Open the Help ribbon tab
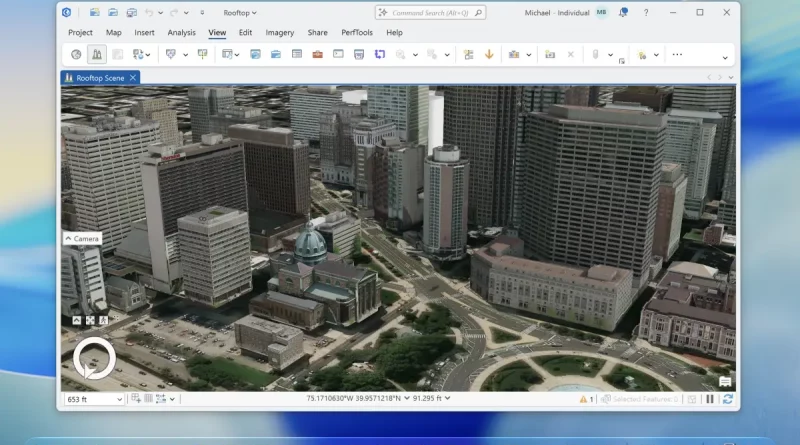 tap(394, 33)
